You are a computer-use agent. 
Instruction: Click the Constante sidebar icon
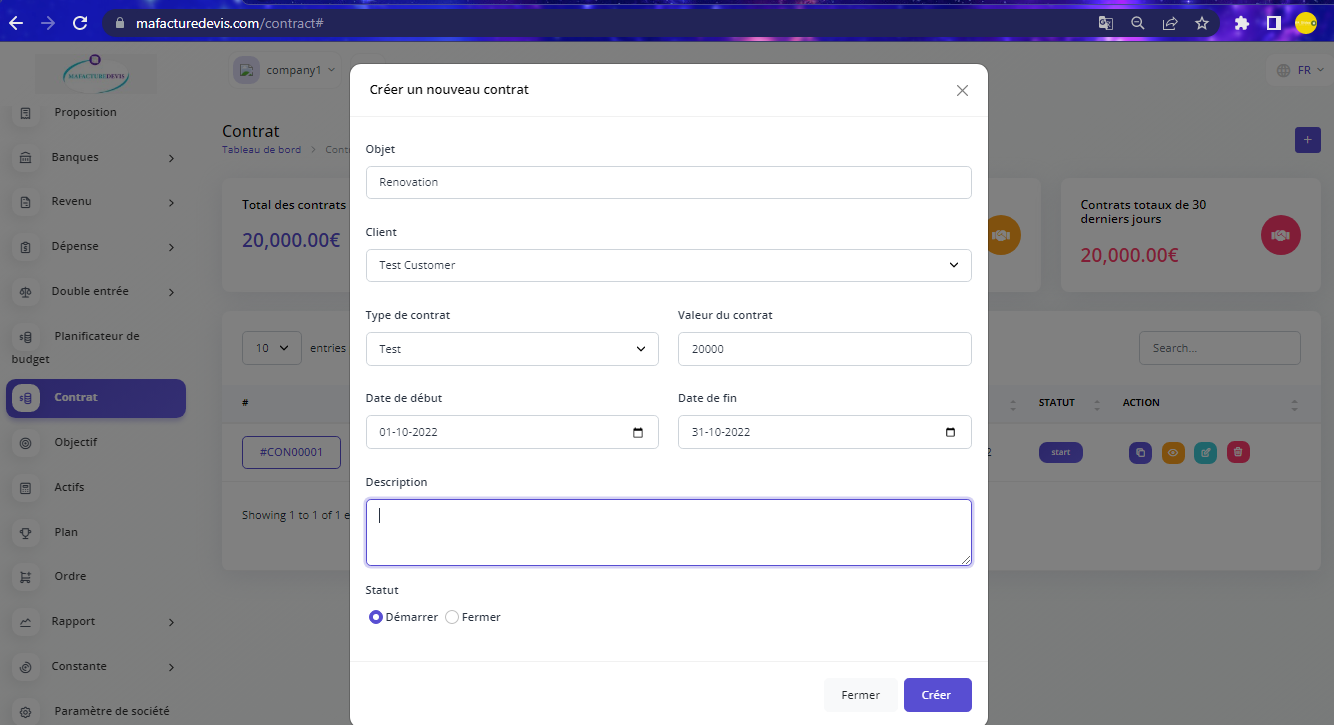[26, 667]
